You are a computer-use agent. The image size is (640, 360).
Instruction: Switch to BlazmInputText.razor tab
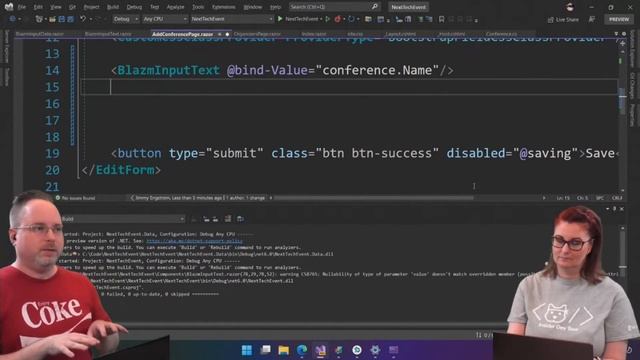pyautogui.click(x=108, y=34)
